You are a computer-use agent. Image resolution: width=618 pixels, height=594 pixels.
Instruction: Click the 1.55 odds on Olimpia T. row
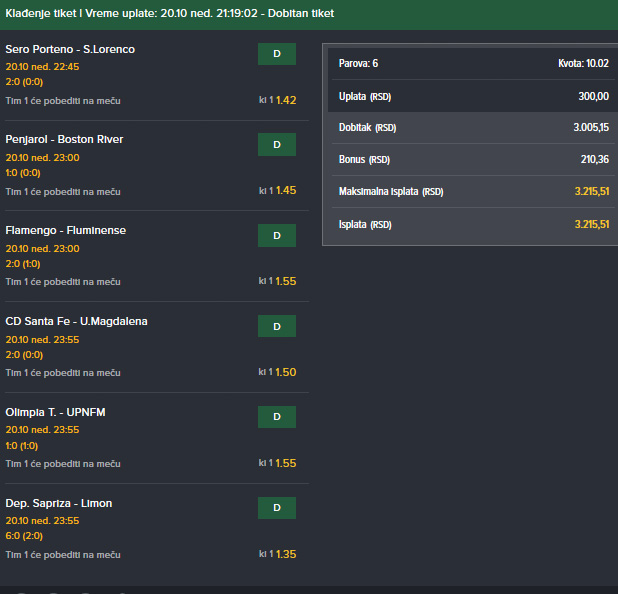point(286,463)
